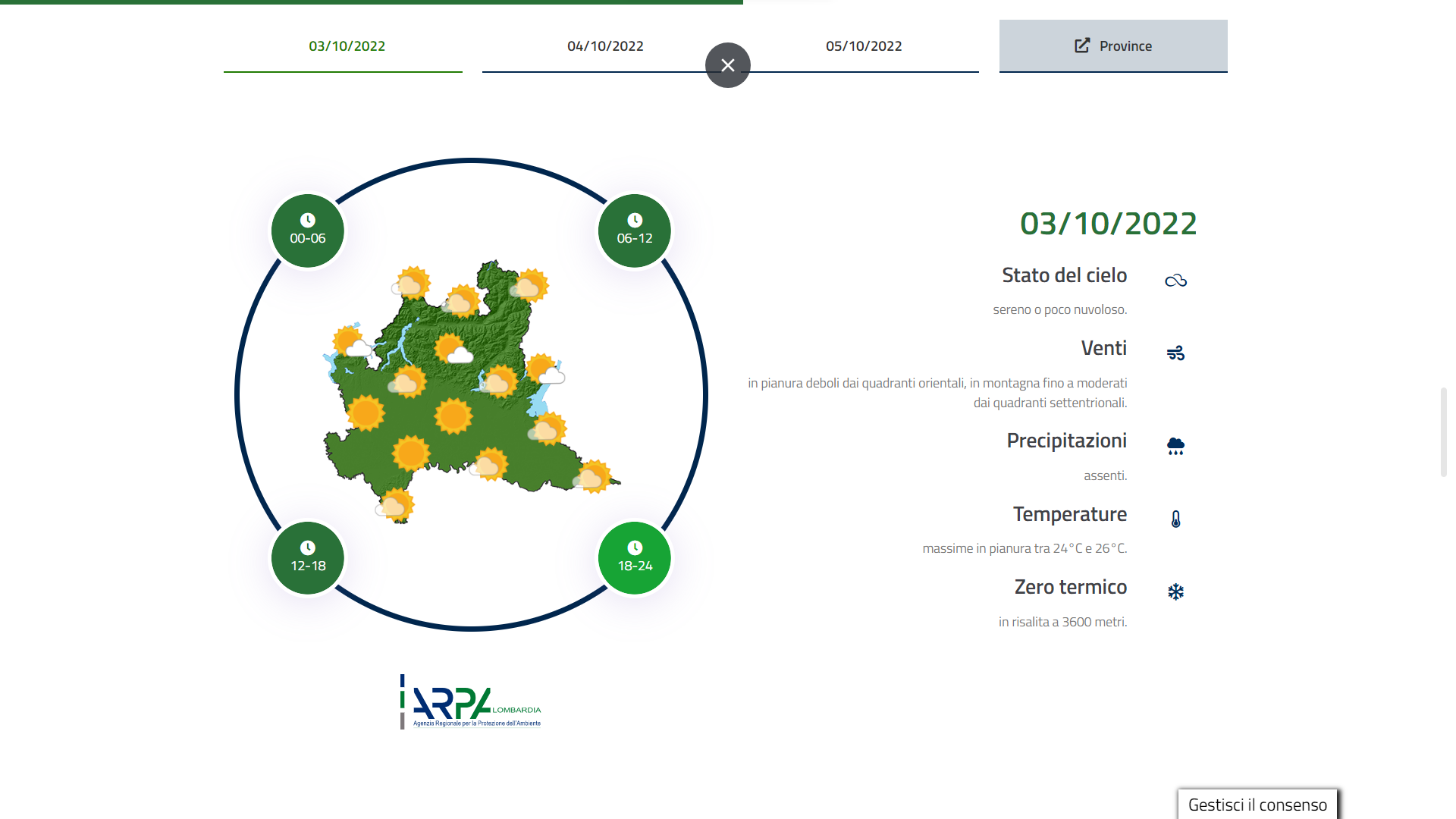Open the Province forecast button
The image size is (1456, 819).
[x=1113, y=46]
